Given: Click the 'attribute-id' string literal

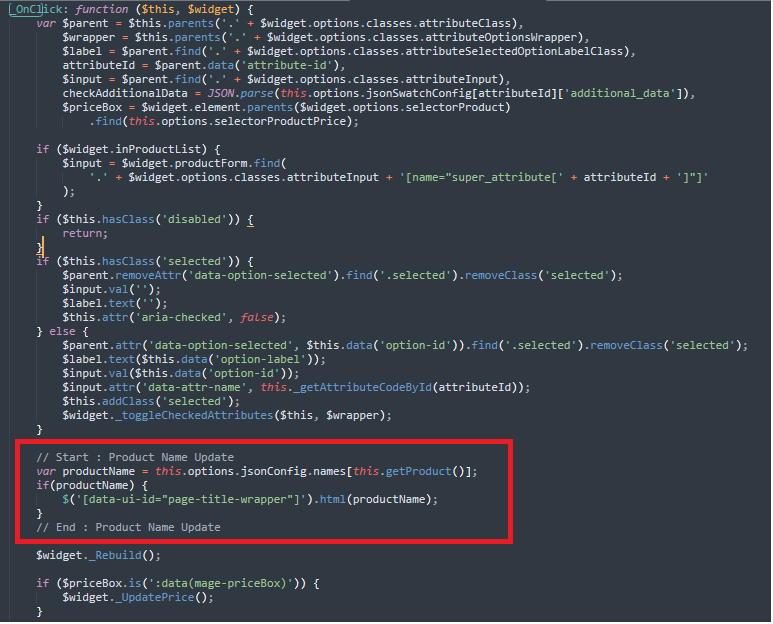Looking at the screenshot, I should click(286, 66).
